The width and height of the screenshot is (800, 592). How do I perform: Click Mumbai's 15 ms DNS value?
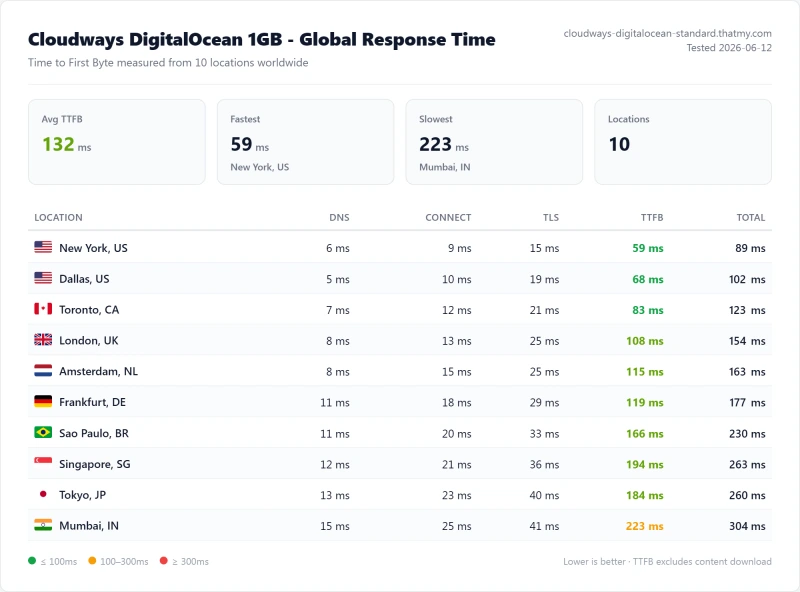coord(335,526)
